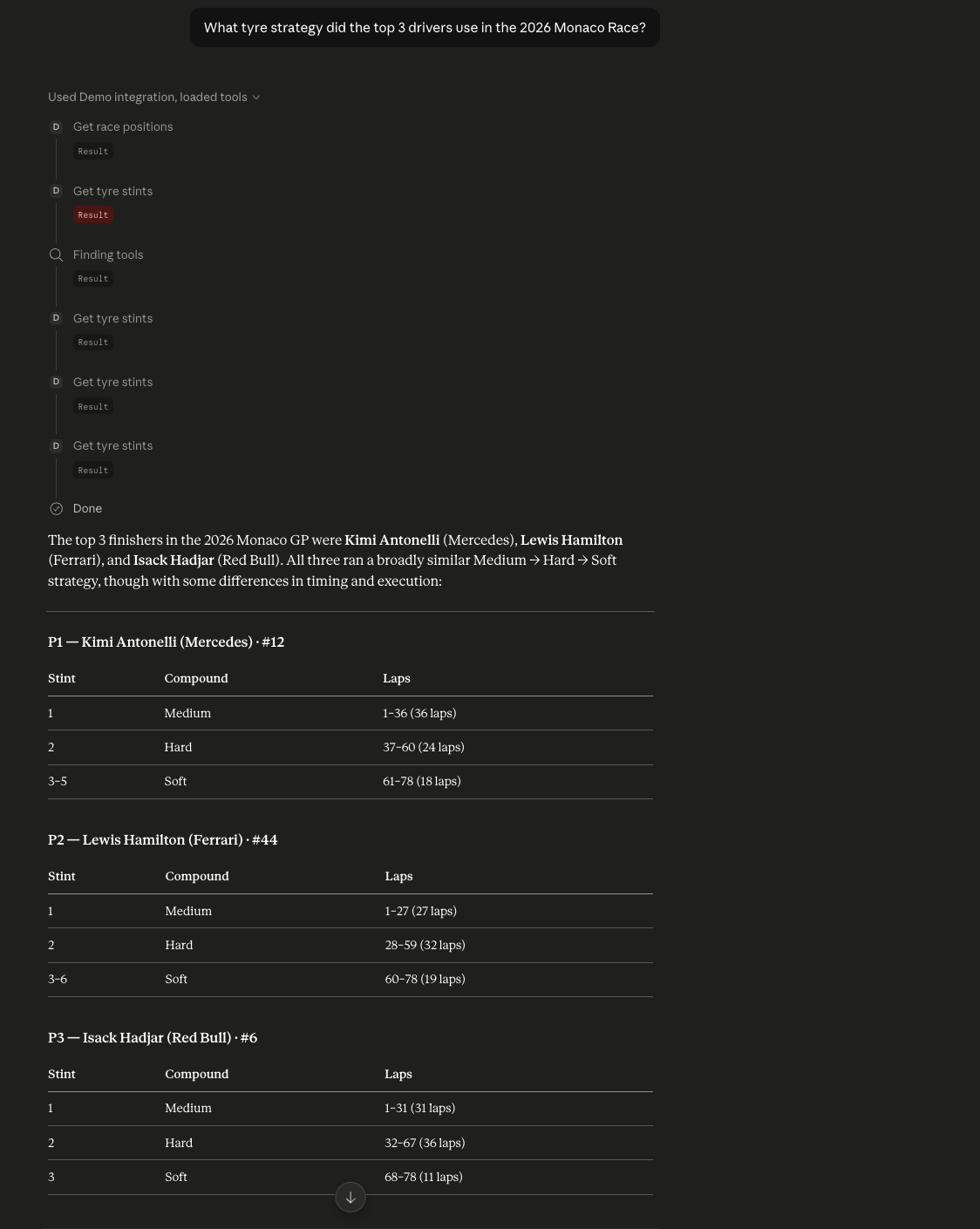Open Result badge under last Get tyre stints

click(93, 471)
